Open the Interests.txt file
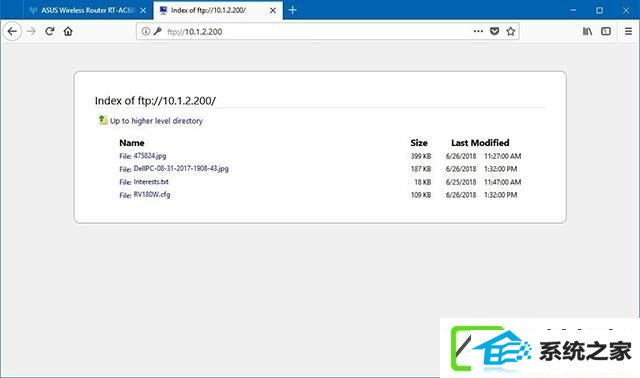 click(x=151, y=182)
